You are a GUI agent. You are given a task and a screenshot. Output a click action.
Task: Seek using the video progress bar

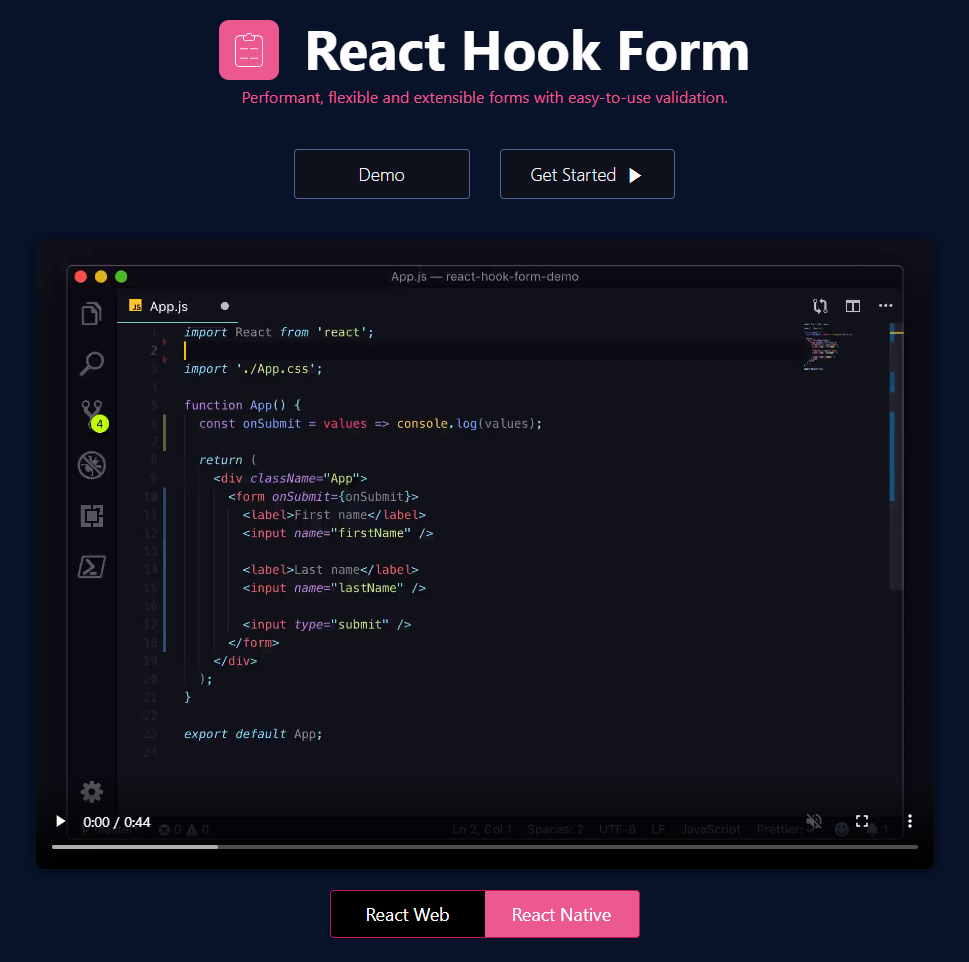(x=484, y=847)
